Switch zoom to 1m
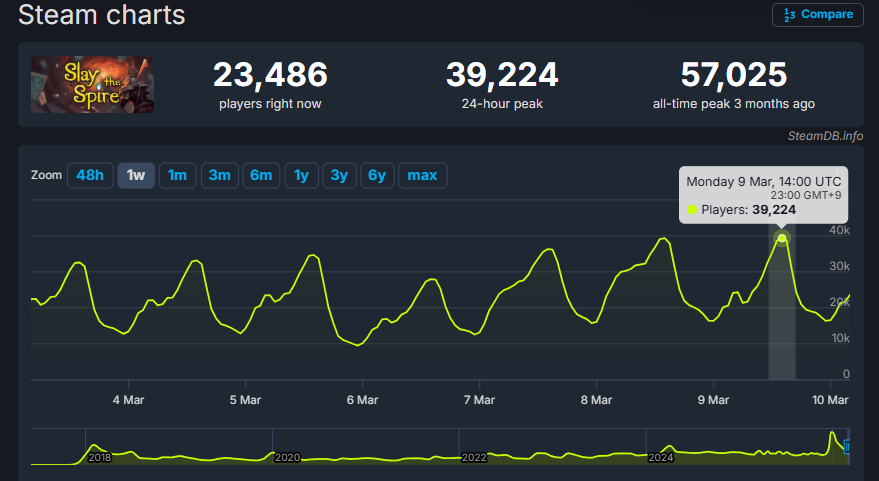Screen dimensions: 879x481 178,175
